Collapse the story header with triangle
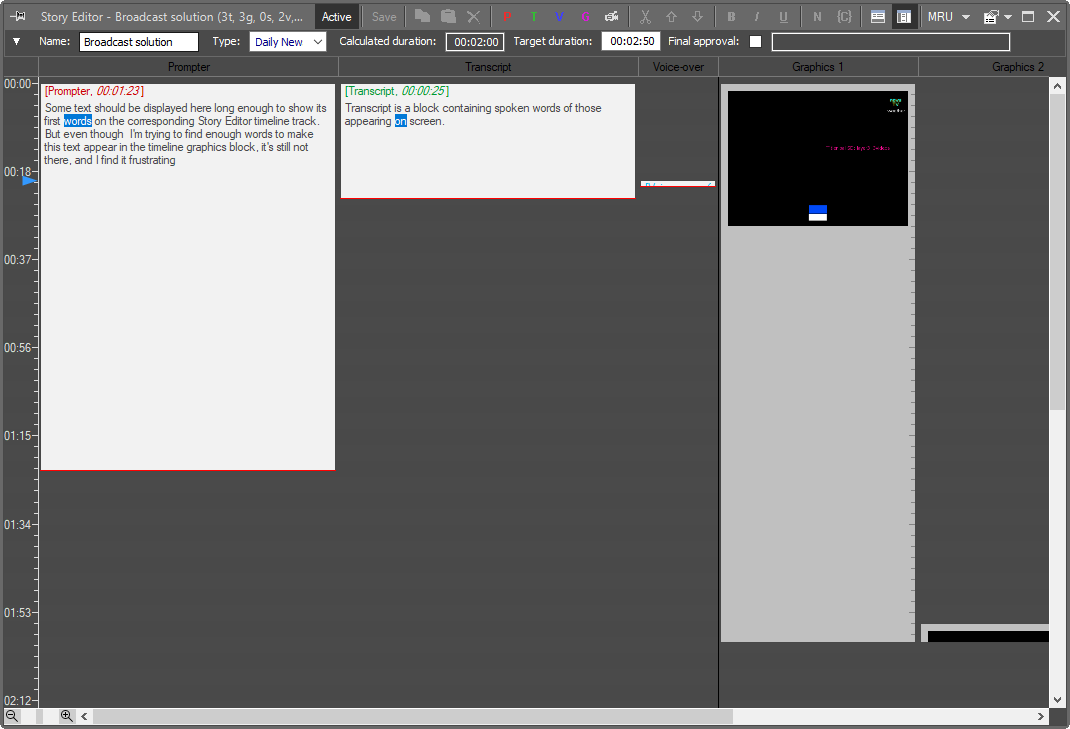Viewport: 1070px width, 729px height. [x=16, y=42]
